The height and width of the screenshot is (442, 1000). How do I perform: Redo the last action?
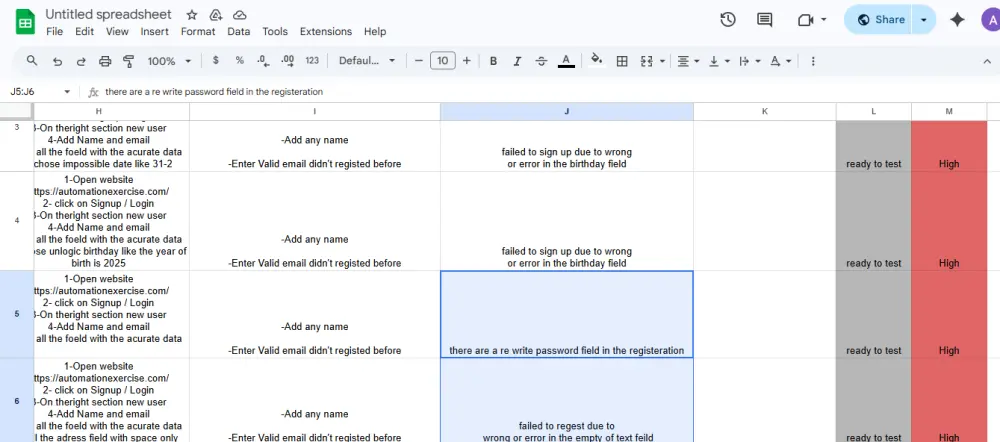tap(81, 61)
